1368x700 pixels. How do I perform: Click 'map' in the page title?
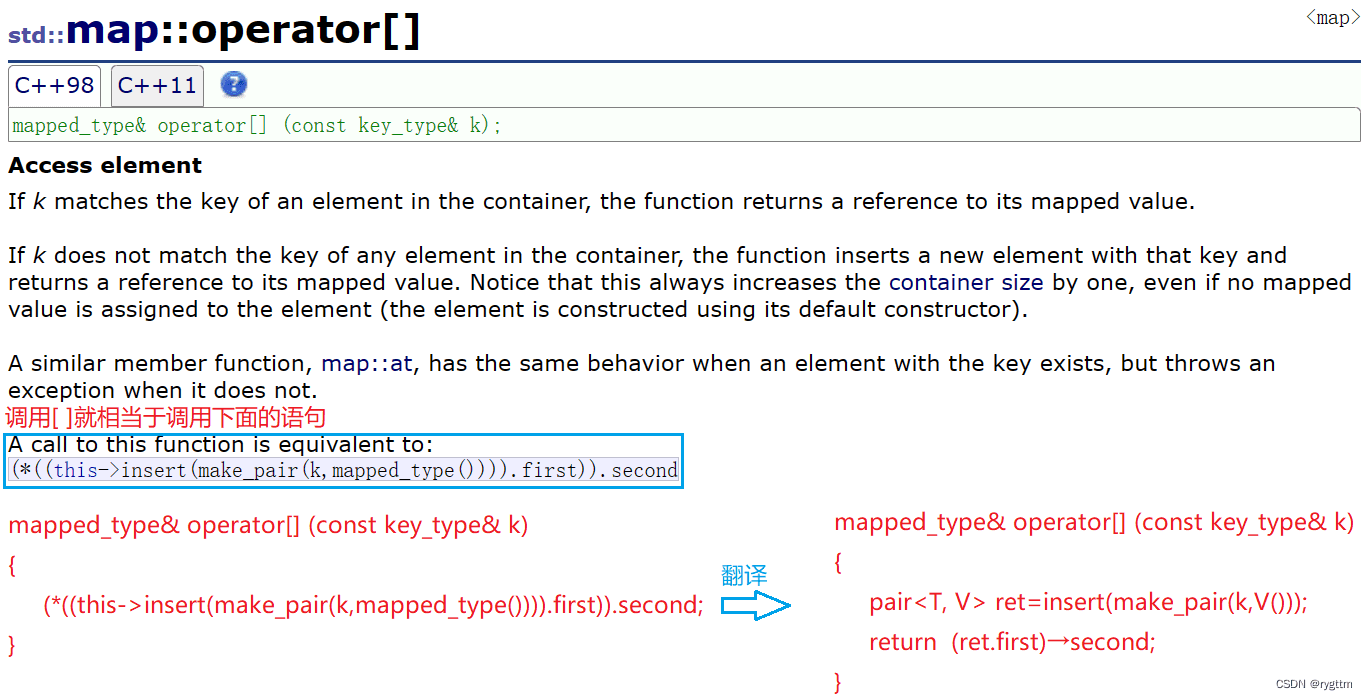112,31
